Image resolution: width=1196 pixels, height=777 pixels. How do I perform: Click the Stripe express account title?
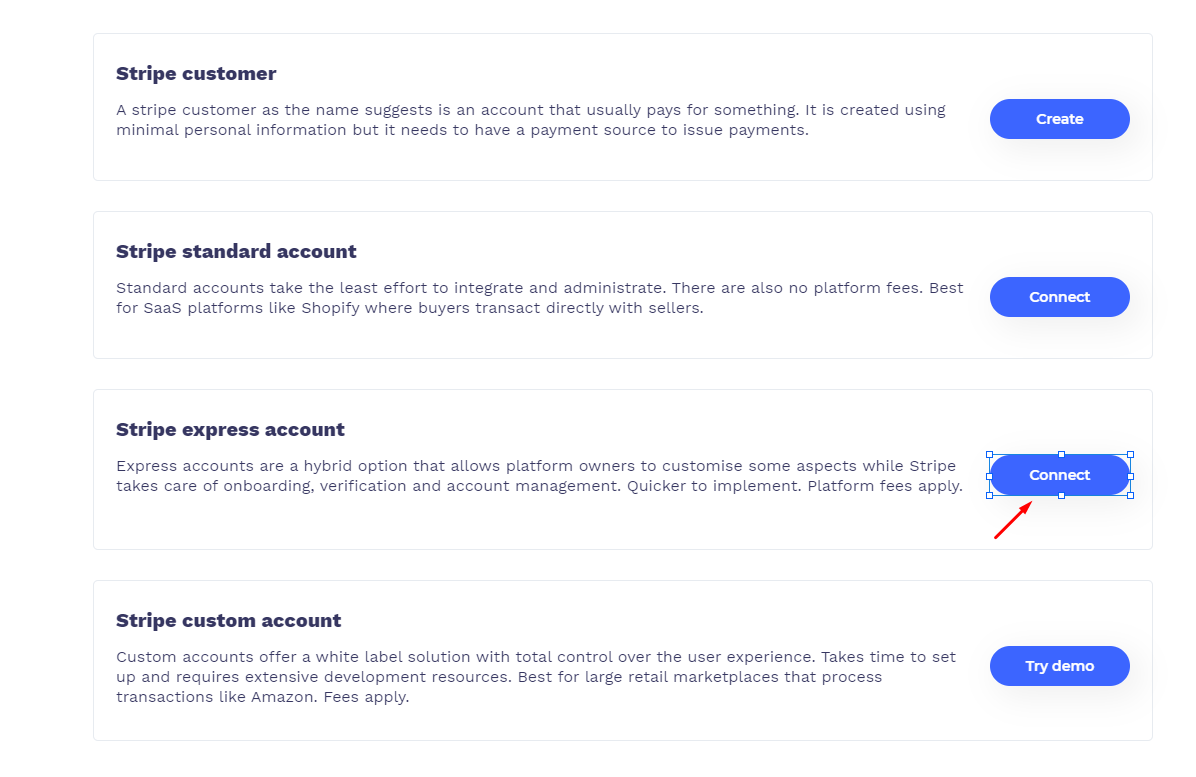coord(230,430)
